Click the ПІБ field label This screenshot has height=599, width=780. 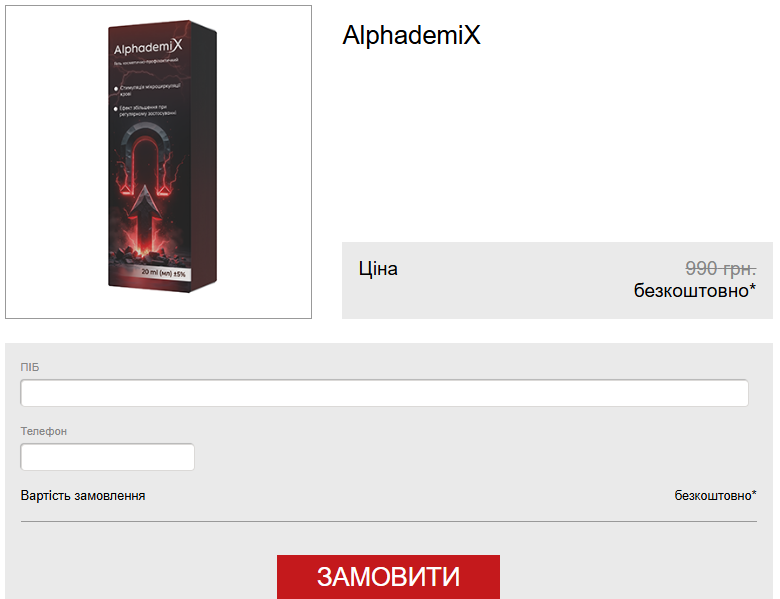click(30, 367)
